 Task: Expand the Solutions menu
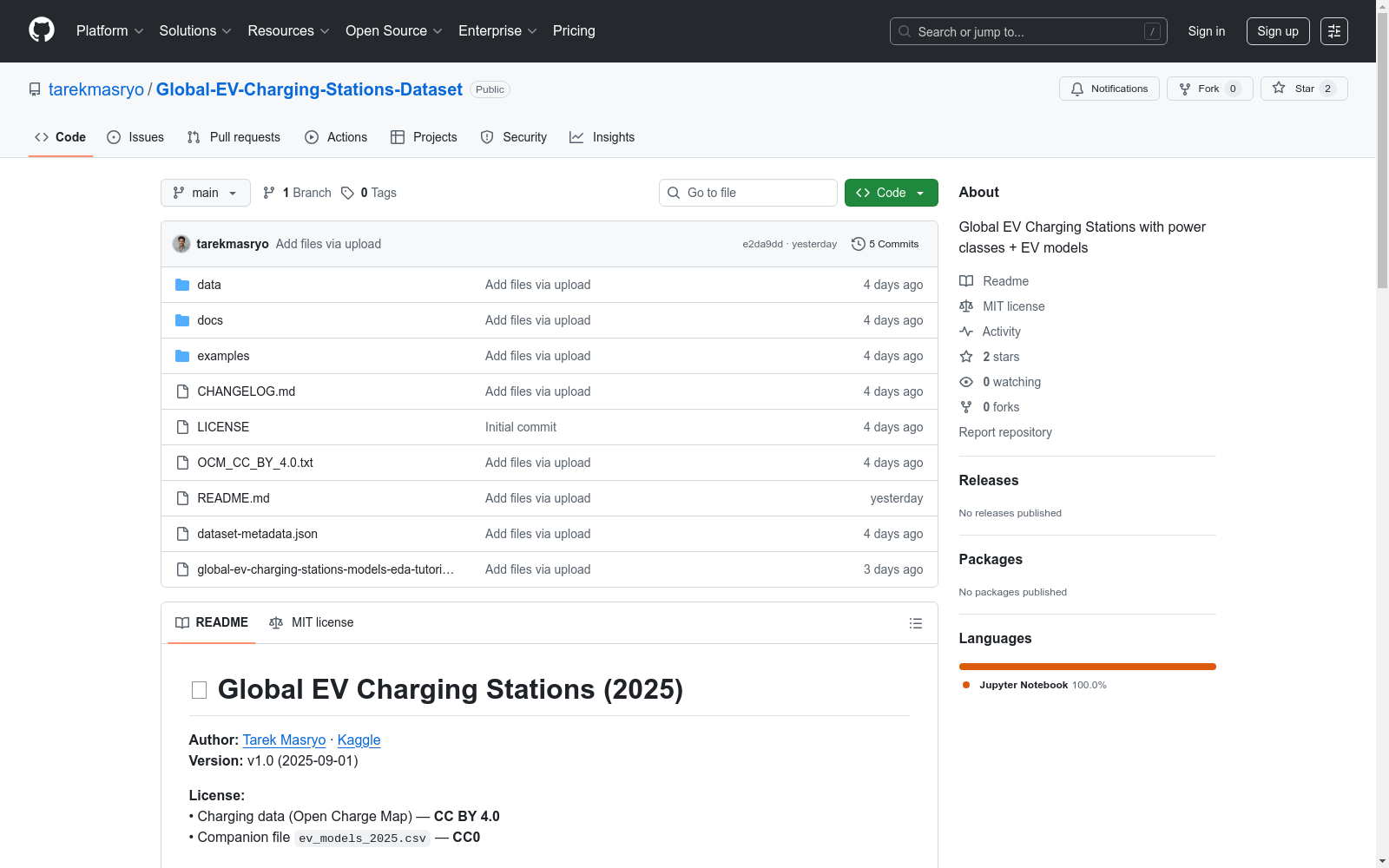195,31
